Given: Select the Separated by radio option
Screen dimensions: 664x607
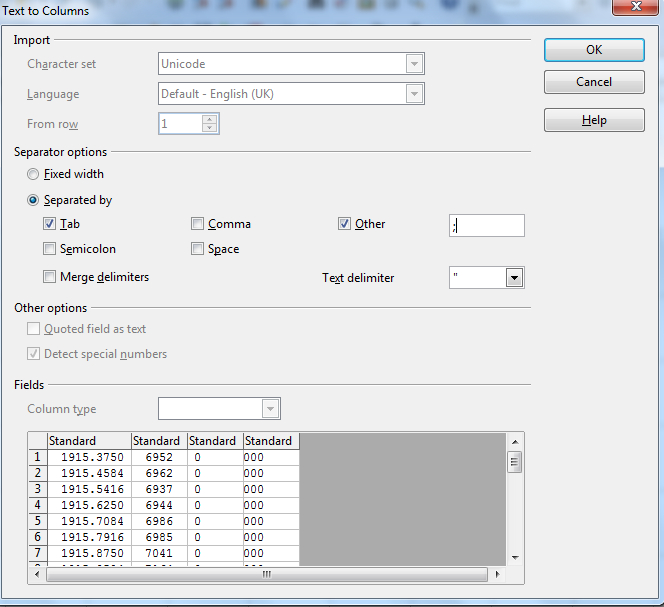Looking at the screenshot, I should point(34,200).
